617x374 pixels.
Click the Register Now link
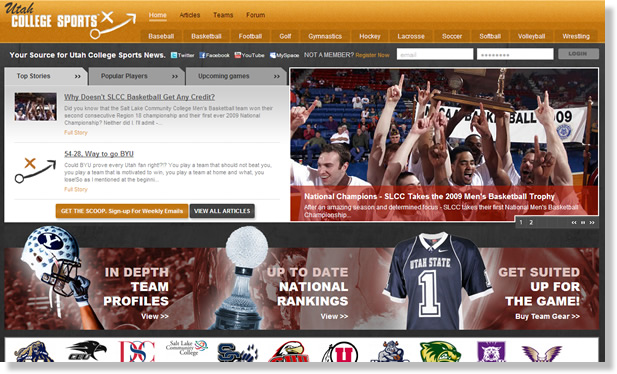pos(372,55)
